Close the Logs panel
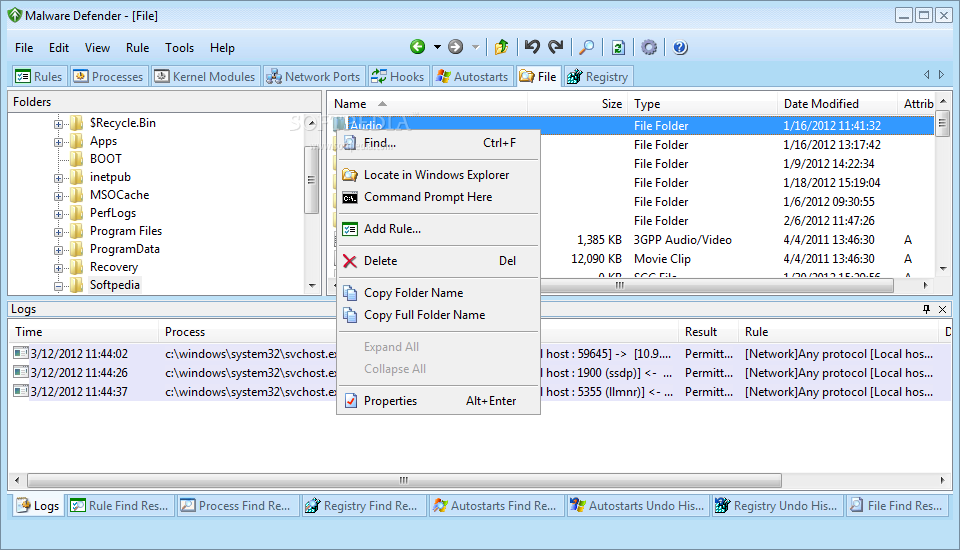This screenshot has width=960, height=550. (x=943, y=309)
